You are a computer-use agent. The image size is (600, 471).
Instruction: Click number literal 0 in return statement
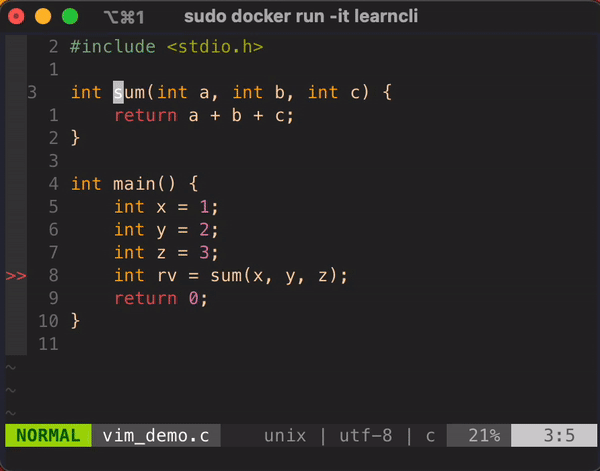pos(193,298)
